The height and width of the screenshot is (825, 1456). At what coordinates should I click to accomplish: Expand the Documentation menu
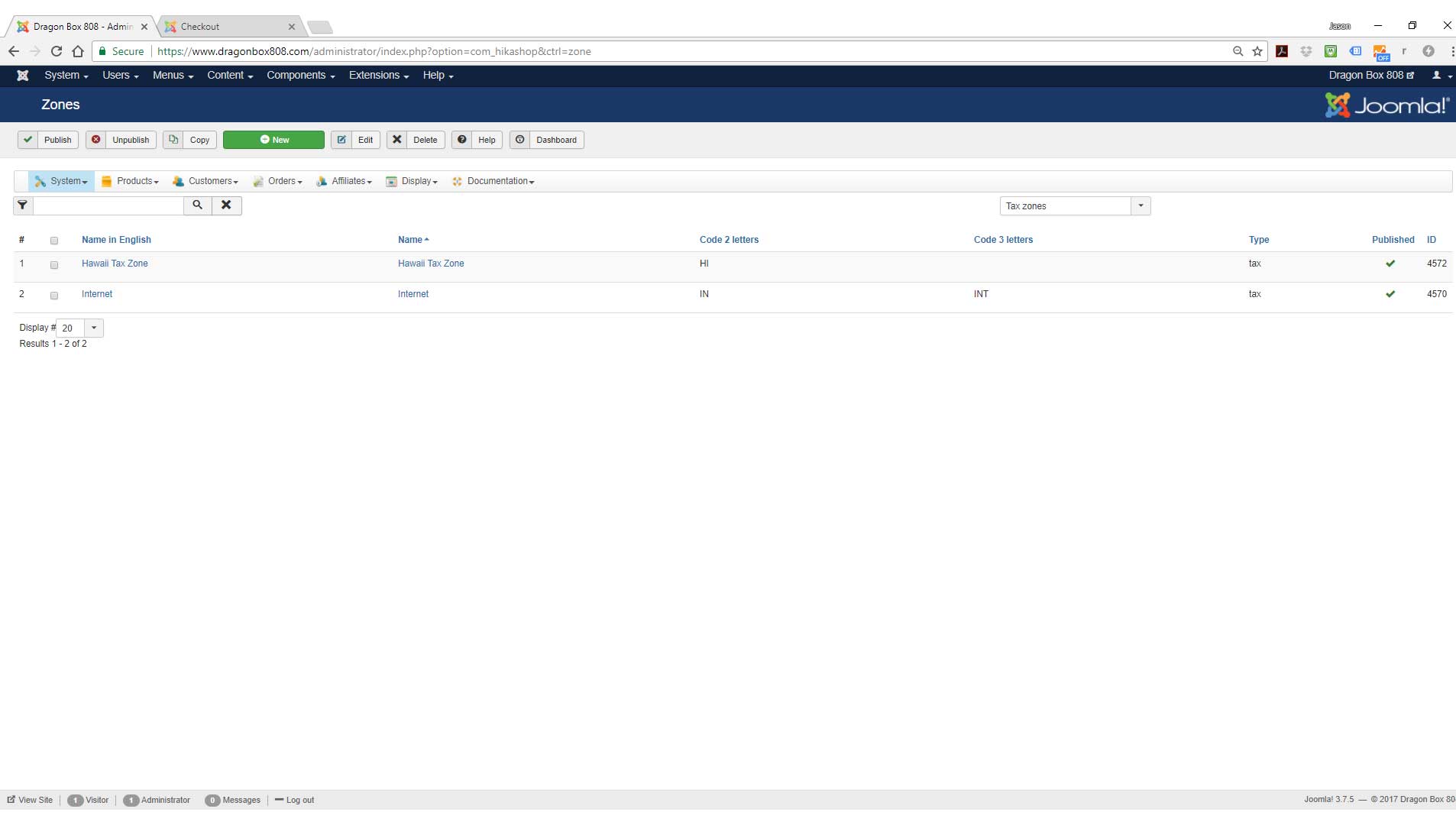coord(493,181)
